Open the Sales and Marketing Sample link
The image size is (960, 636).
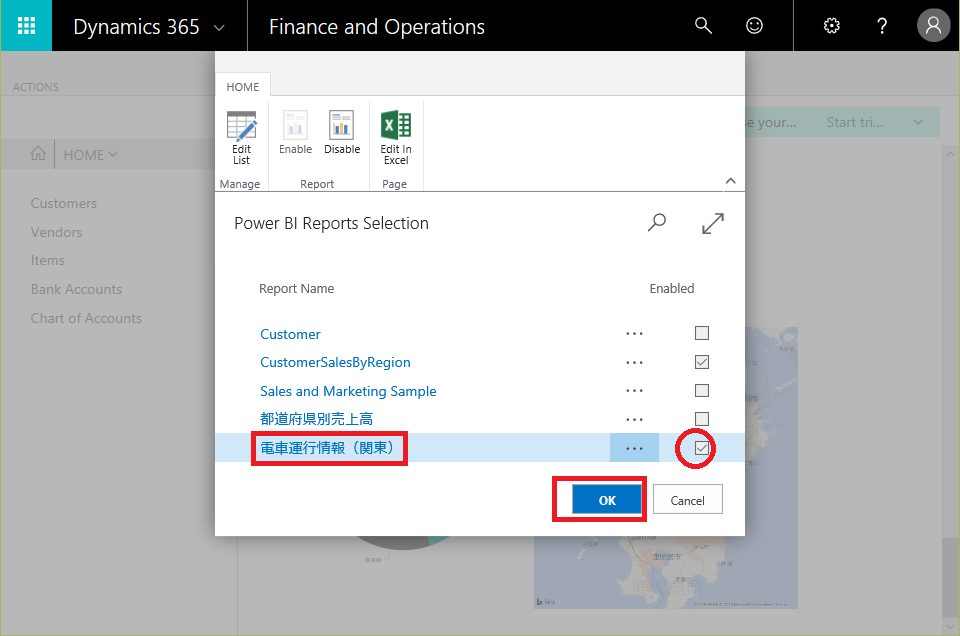[348, 391]
